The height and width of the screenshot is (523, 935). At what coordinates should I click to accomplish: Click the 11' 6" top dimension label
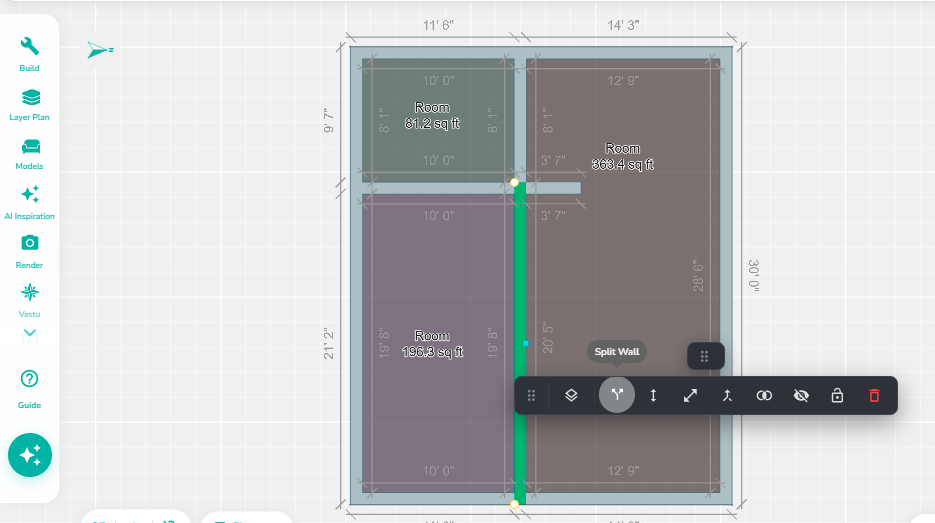438,26
